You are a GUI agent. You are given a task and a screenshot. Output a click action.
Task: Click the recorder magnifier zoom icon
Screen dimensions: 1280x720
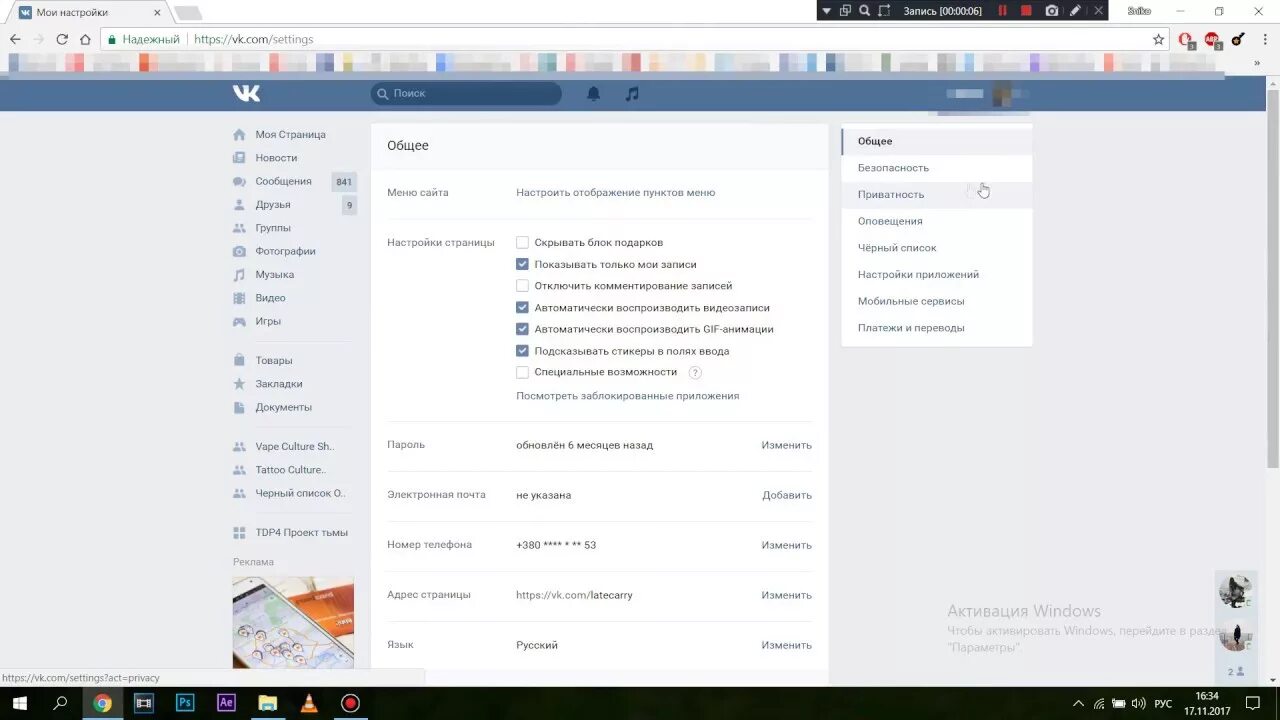click(865, 10)
